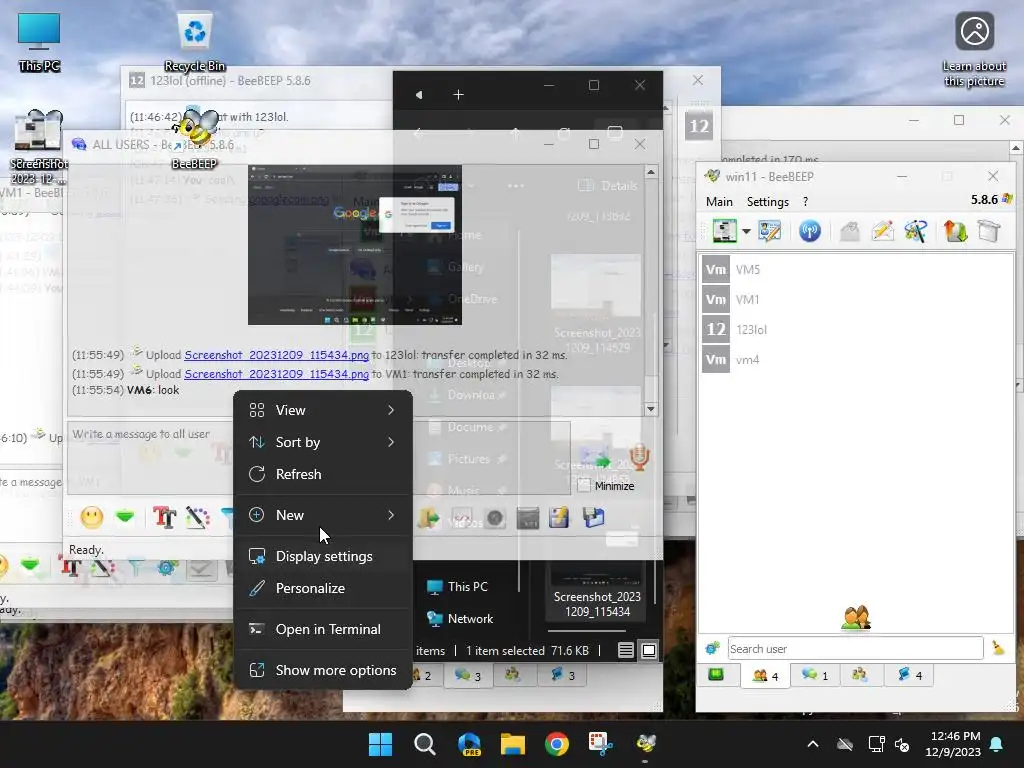Expand the View submenu in the context menu
Viewport: 1024px width, 768px height.
pyautogui.click(x=323, y=410)
